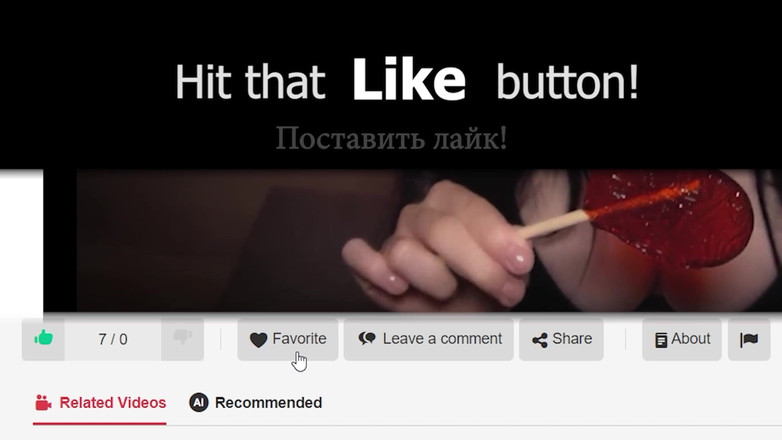Report the video using the flag icon

(x=749, y=340)
